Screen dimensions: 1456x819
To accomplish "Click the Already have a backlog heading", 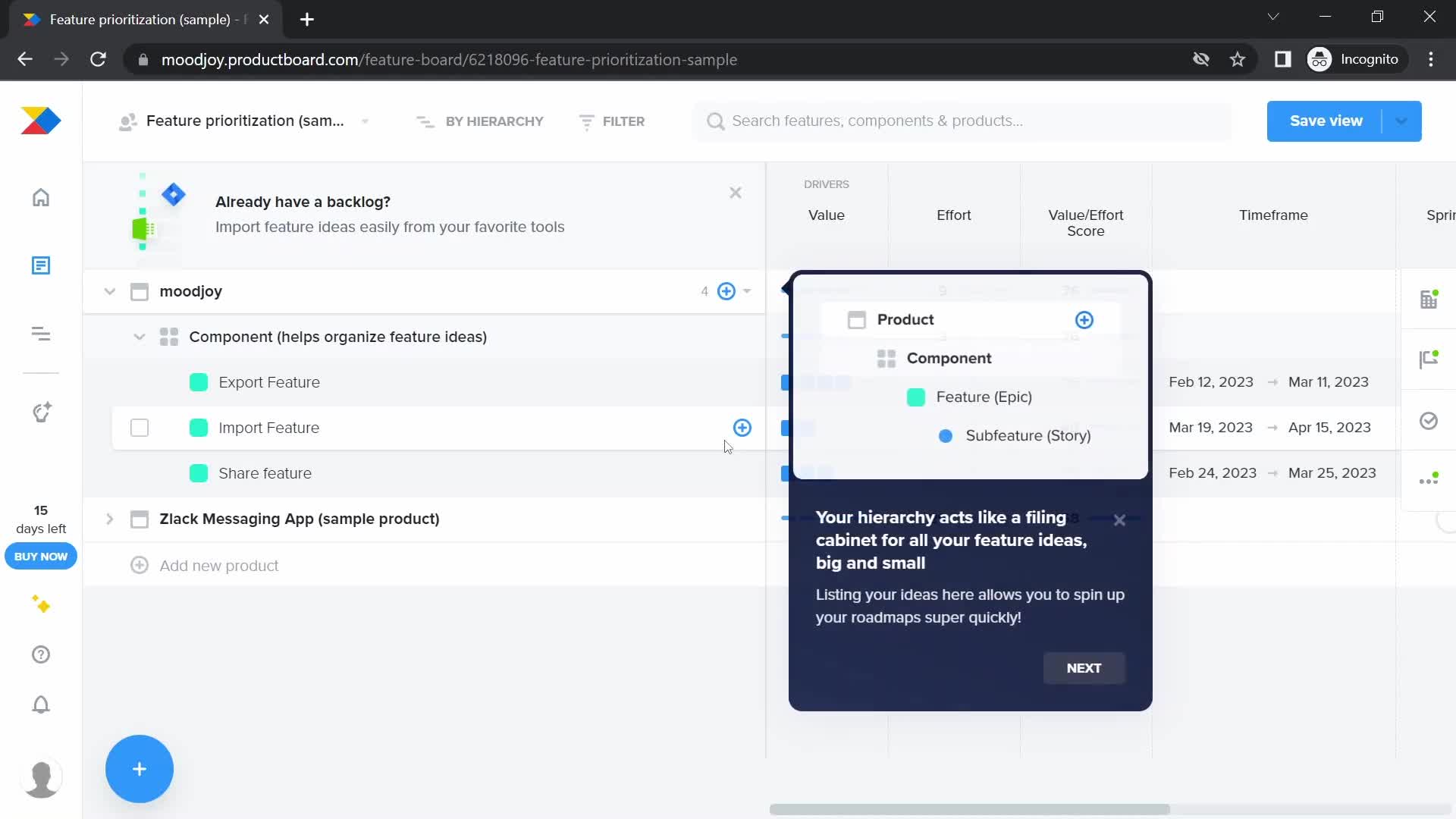I will tap(303, 202).
